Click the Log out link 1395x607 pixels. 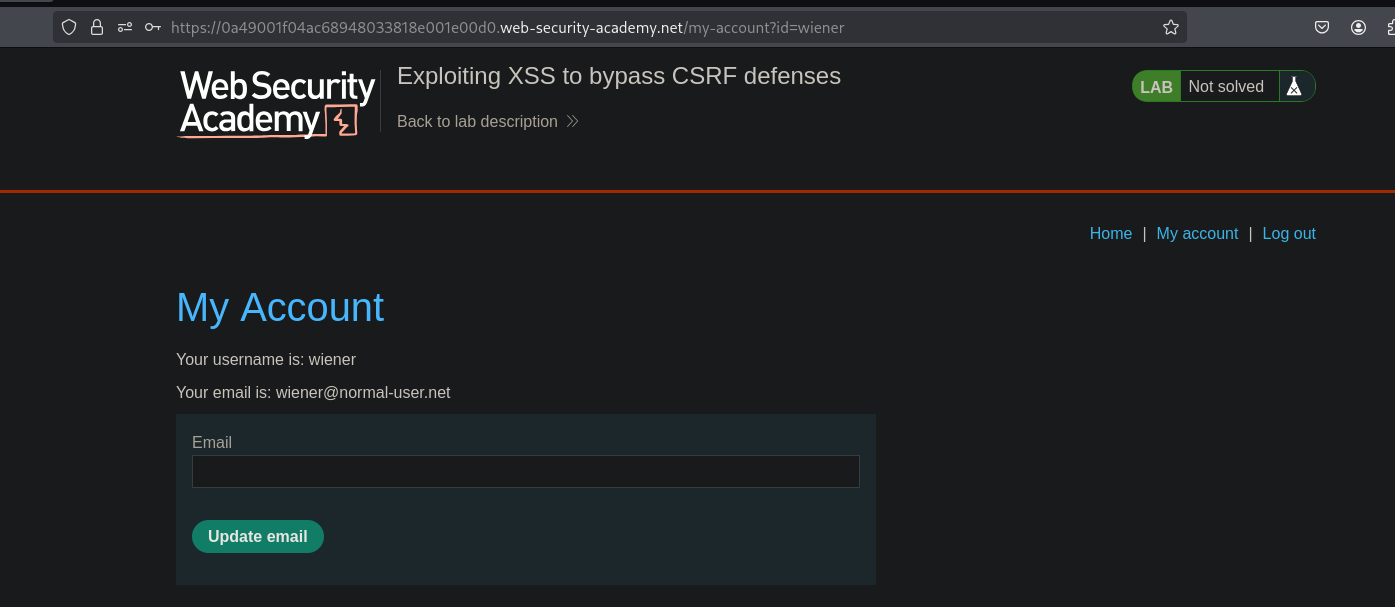[1289, 234]
